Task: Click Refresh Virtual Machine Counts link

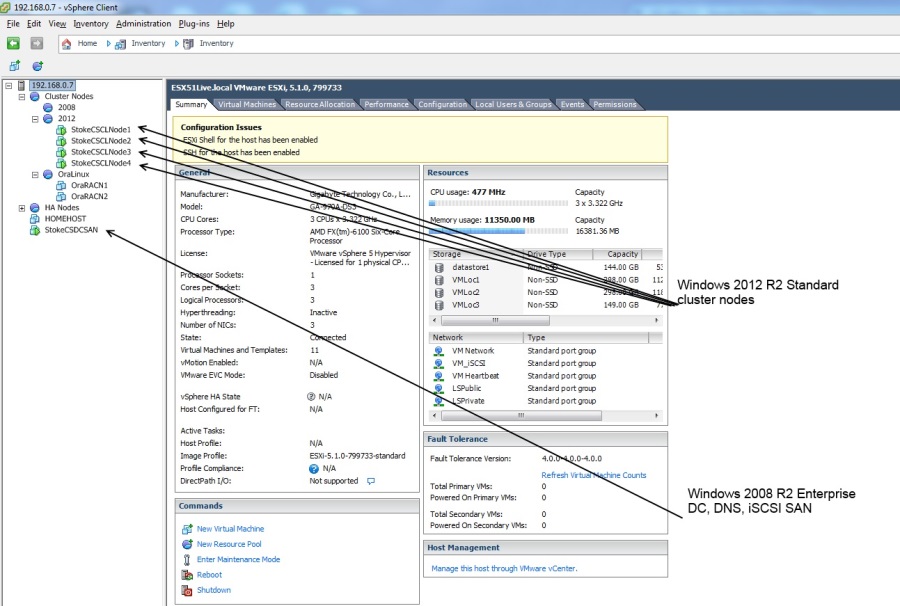Action: coord(593,475)
